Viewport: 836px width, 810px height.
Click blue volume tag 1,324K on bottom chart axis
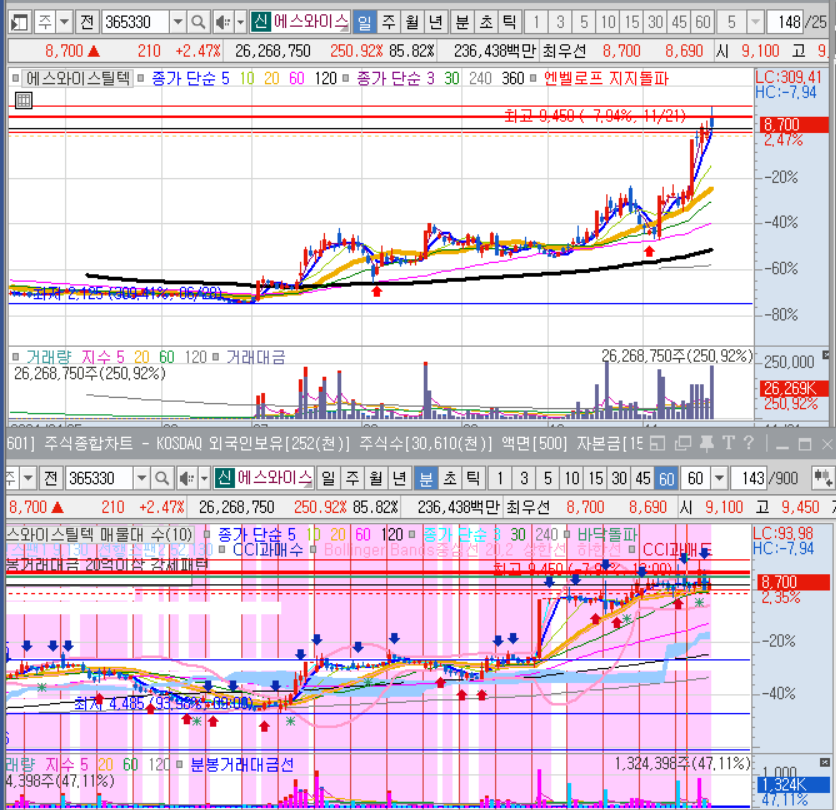point(793,784)
